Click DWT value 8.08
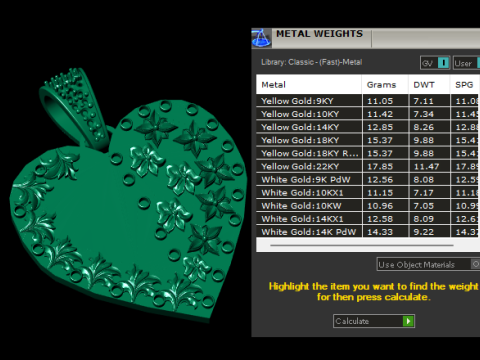Image resolution: width=480 pixels, height=360 pixels. click(424, 179)
